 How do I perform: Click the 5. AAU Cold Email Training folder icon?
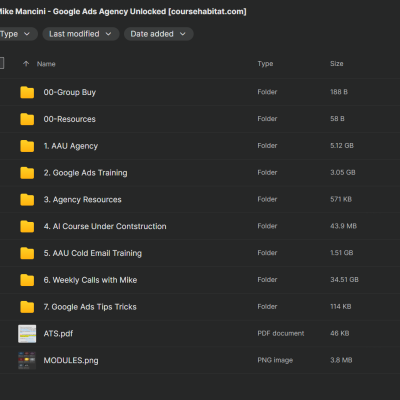(27, 253)
